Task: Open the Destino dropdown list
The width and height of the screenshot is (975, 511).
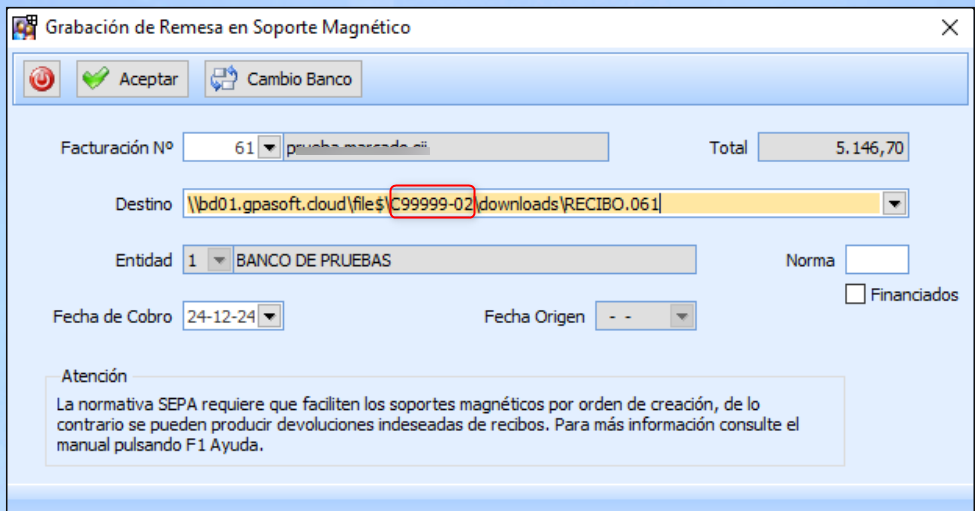Action: [894, 204]
